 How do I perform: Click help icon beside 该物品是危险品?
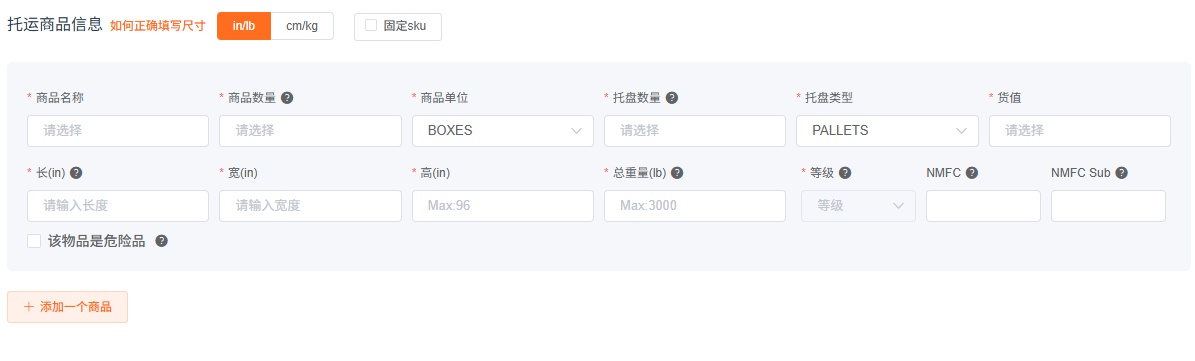[162, 241]
